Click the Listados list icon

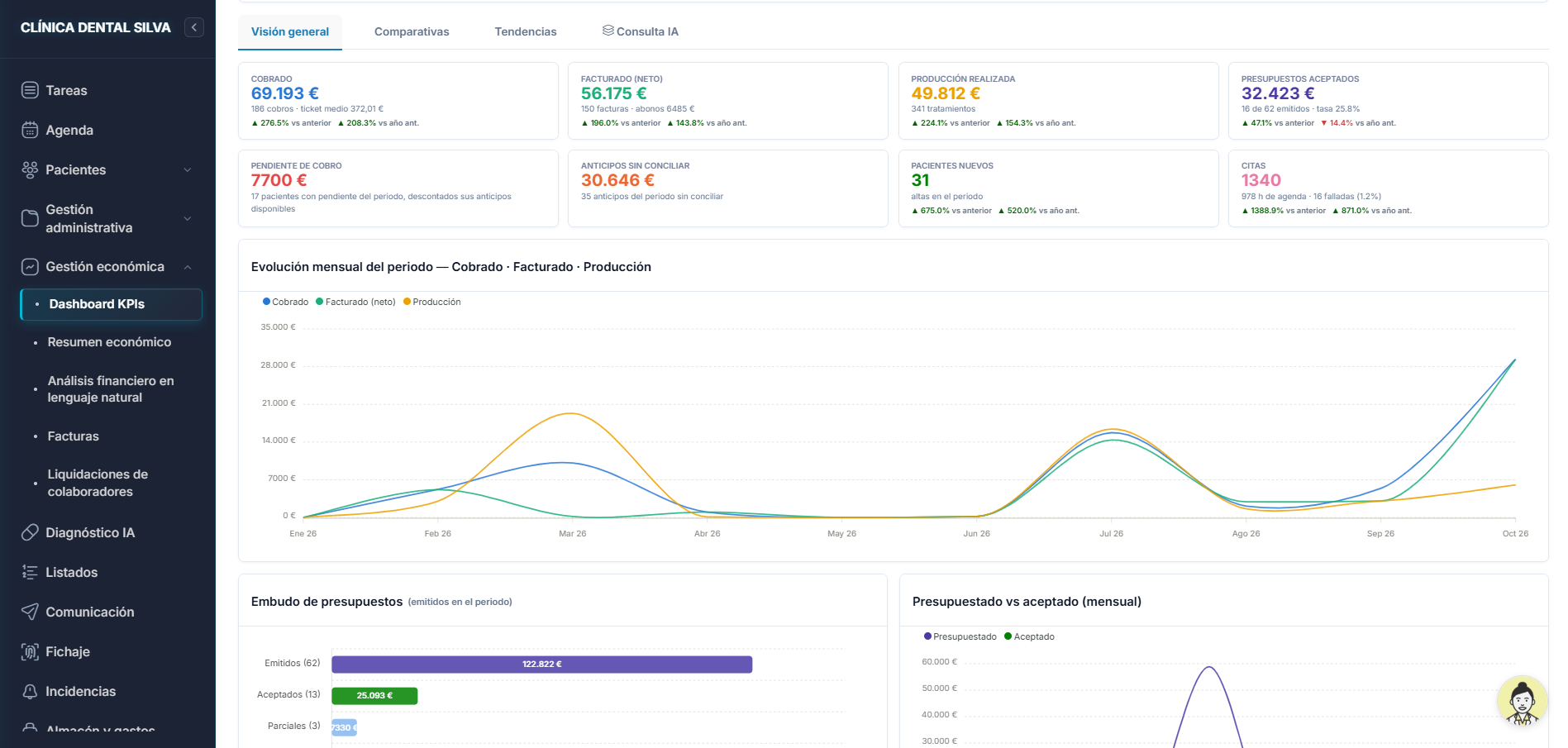pyautogui.click(x=30, y=572)
